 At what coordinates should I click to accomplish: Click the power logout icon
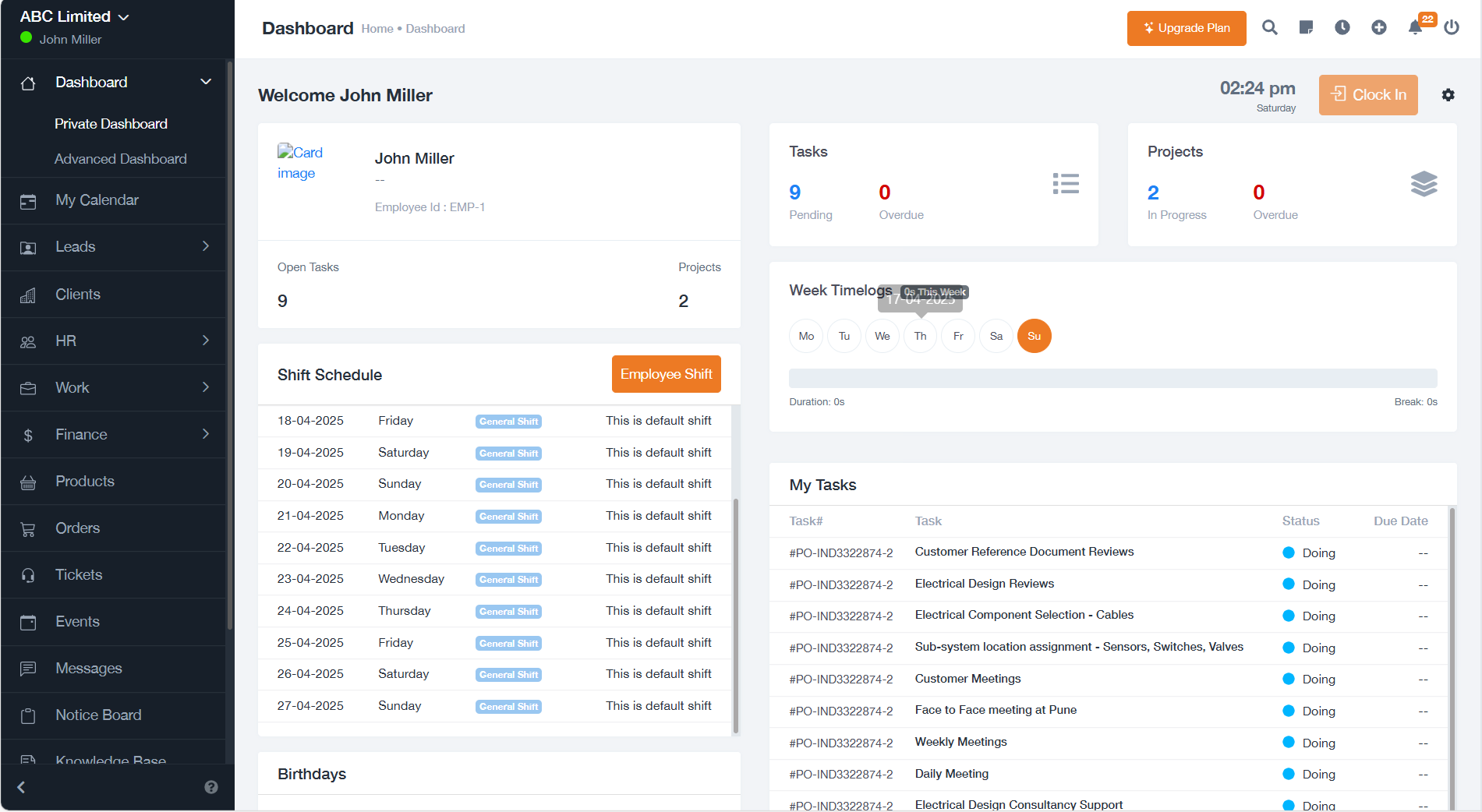pos(1451,28)
